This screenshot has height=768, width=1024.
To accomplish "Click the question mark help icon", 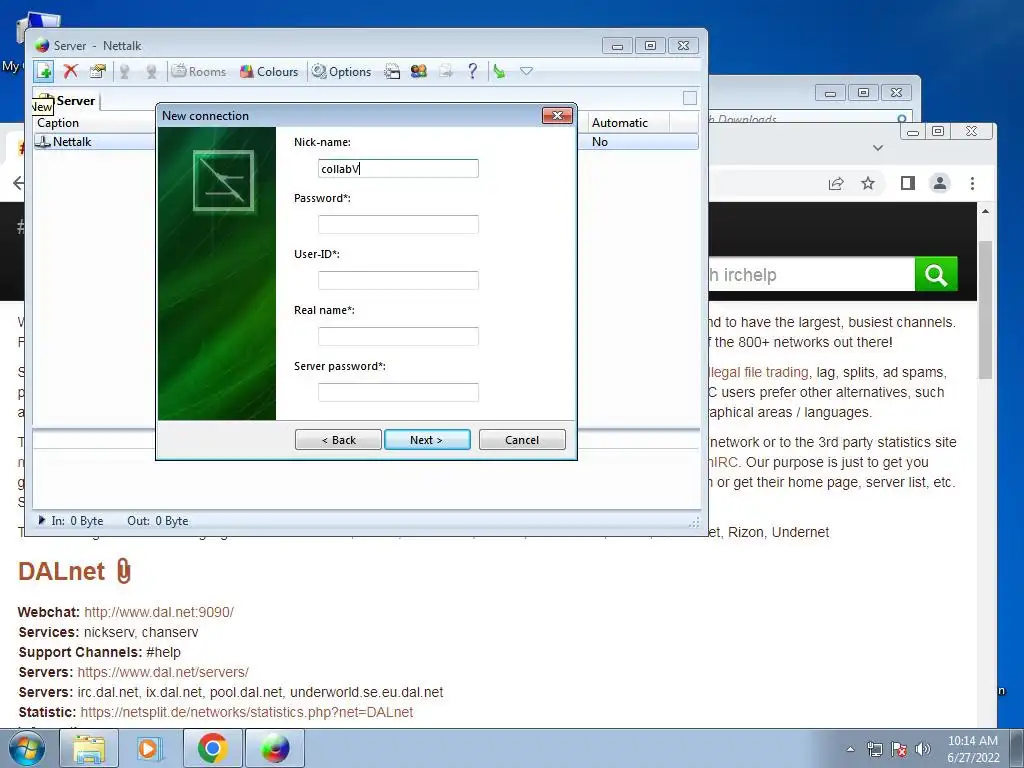I will coord(472,71).
